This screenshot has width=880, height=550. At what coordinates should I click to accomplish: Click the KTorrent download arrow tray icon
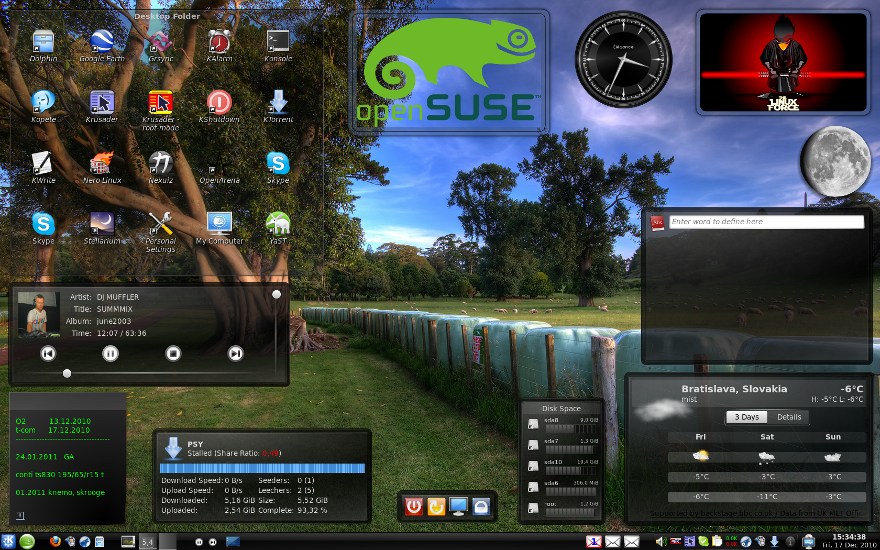[774, 542]
